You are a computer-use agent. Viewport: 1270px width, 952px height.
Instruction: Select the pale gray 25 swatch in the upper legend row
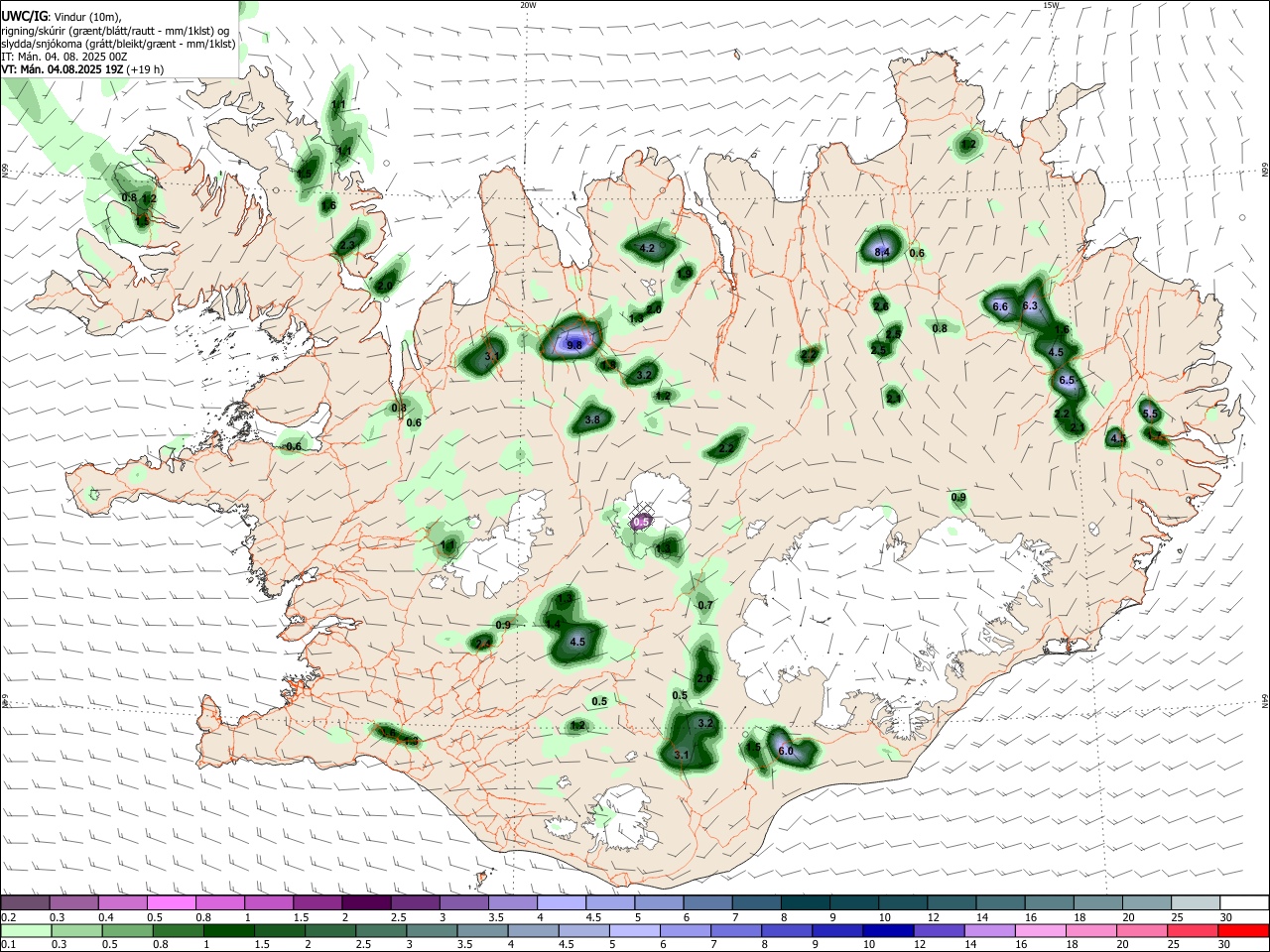1196,903
